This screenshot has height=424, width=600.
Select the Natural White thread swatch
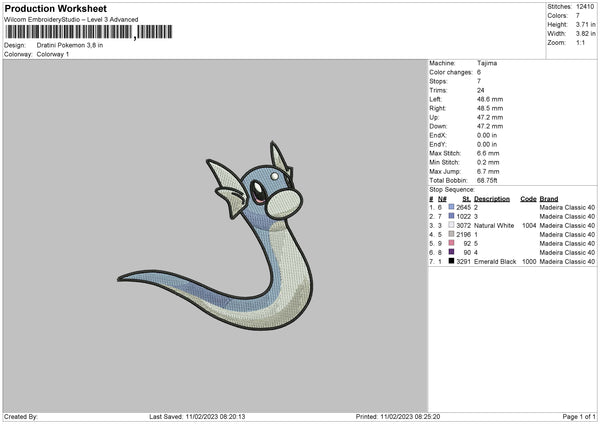[451, 225]
